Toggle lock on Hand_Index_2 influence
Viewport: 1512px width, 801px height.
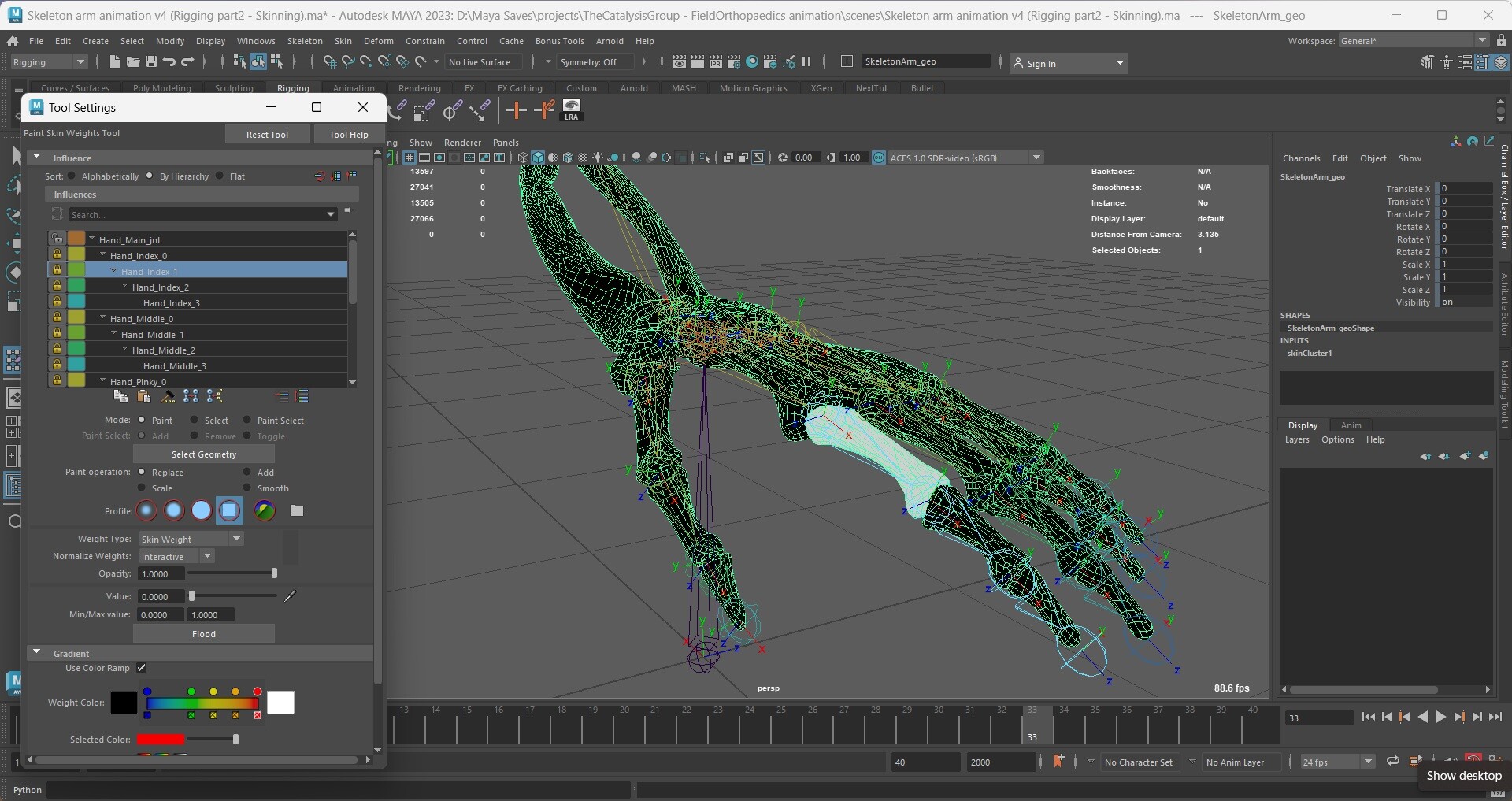click(57, 287)
